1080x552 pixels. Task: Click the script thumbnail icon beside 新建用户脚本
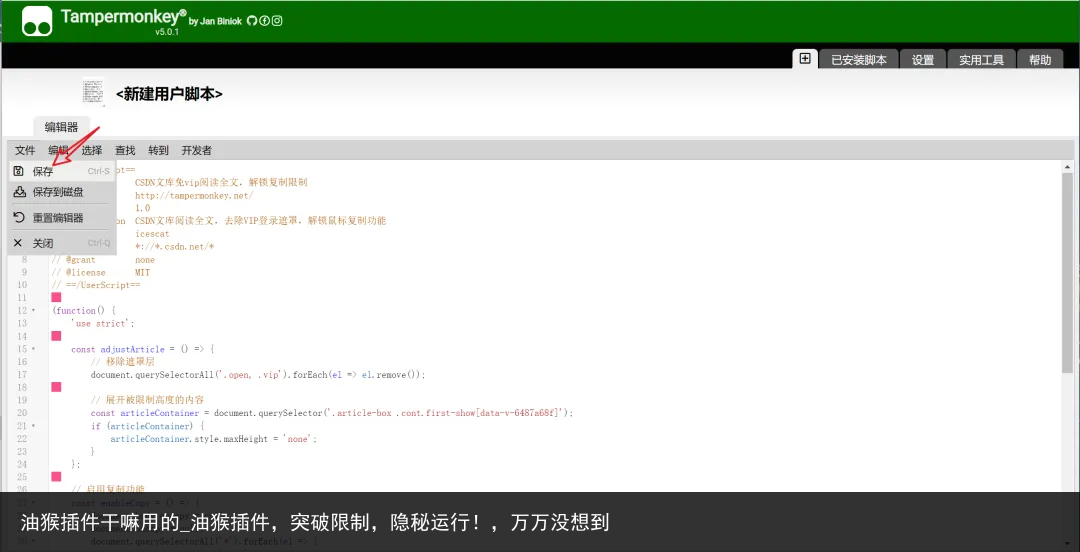[94, 92]
